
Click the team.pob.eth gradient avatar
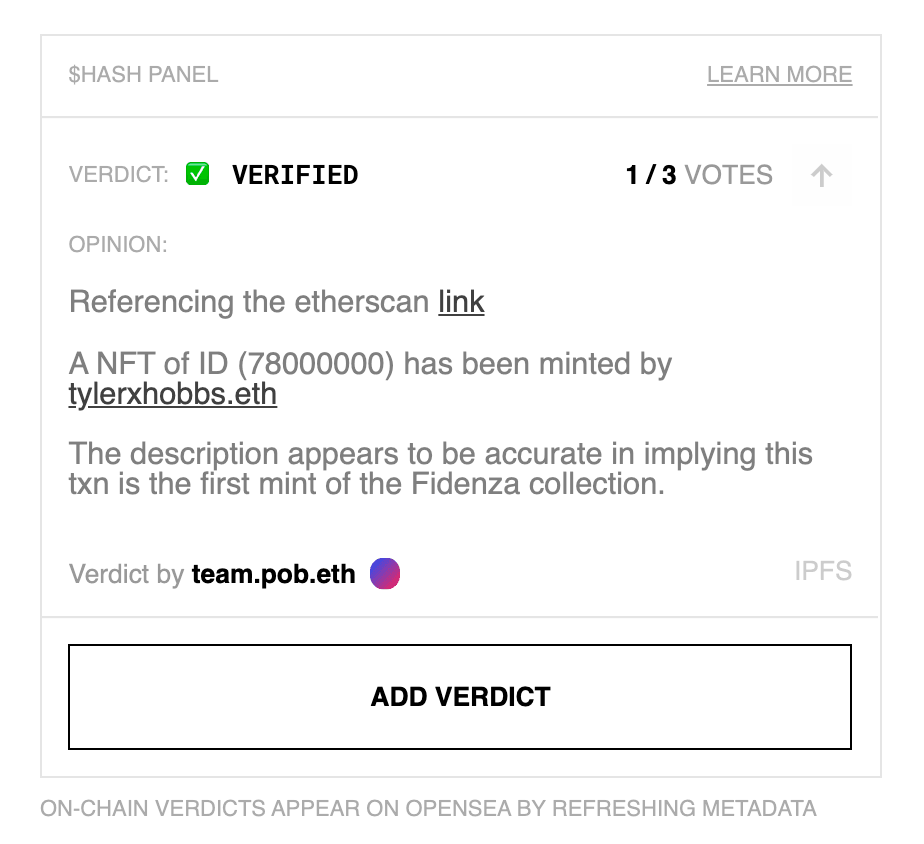(x=385, y=573)
